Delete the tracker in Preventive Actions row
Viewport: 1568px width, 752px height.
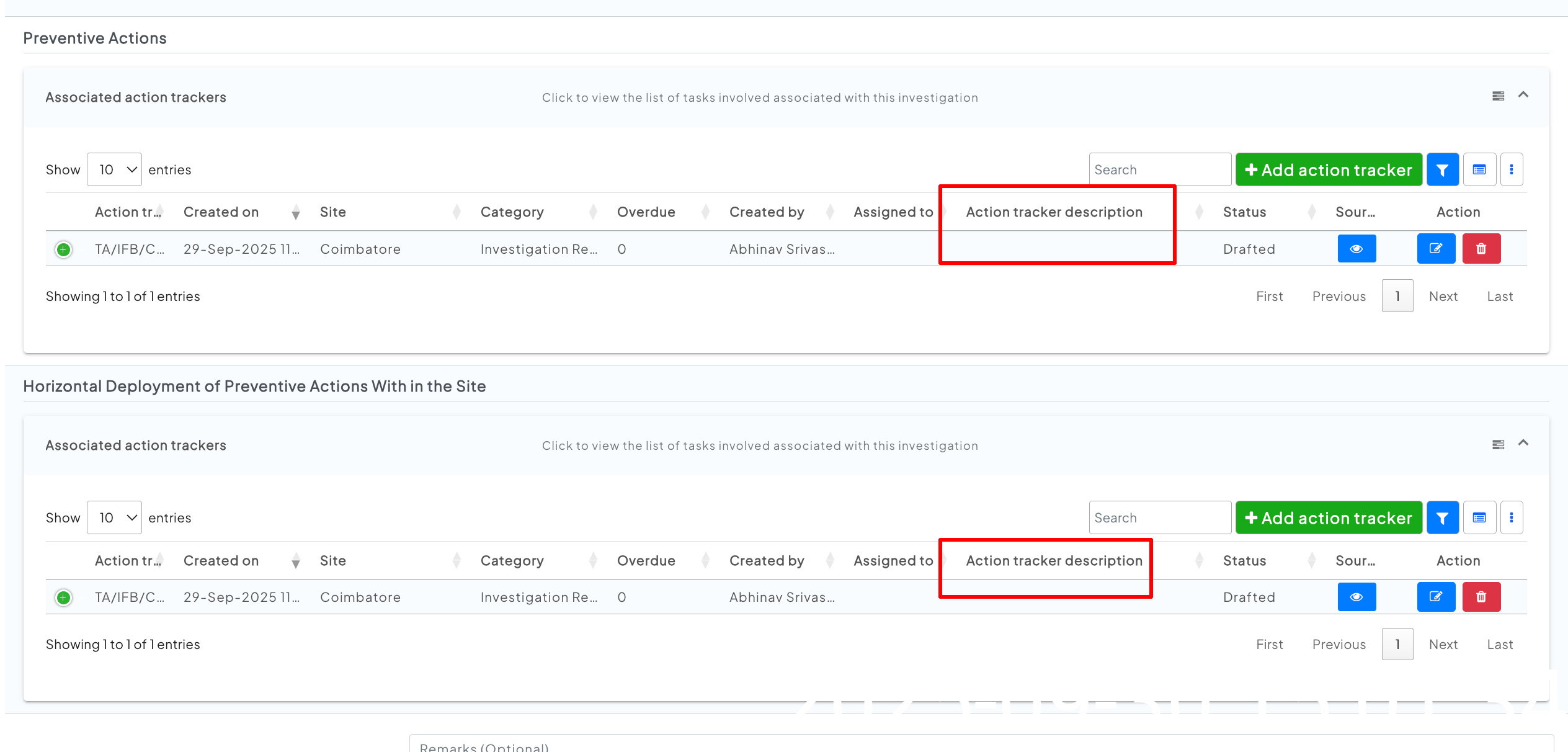[1481, 249]
